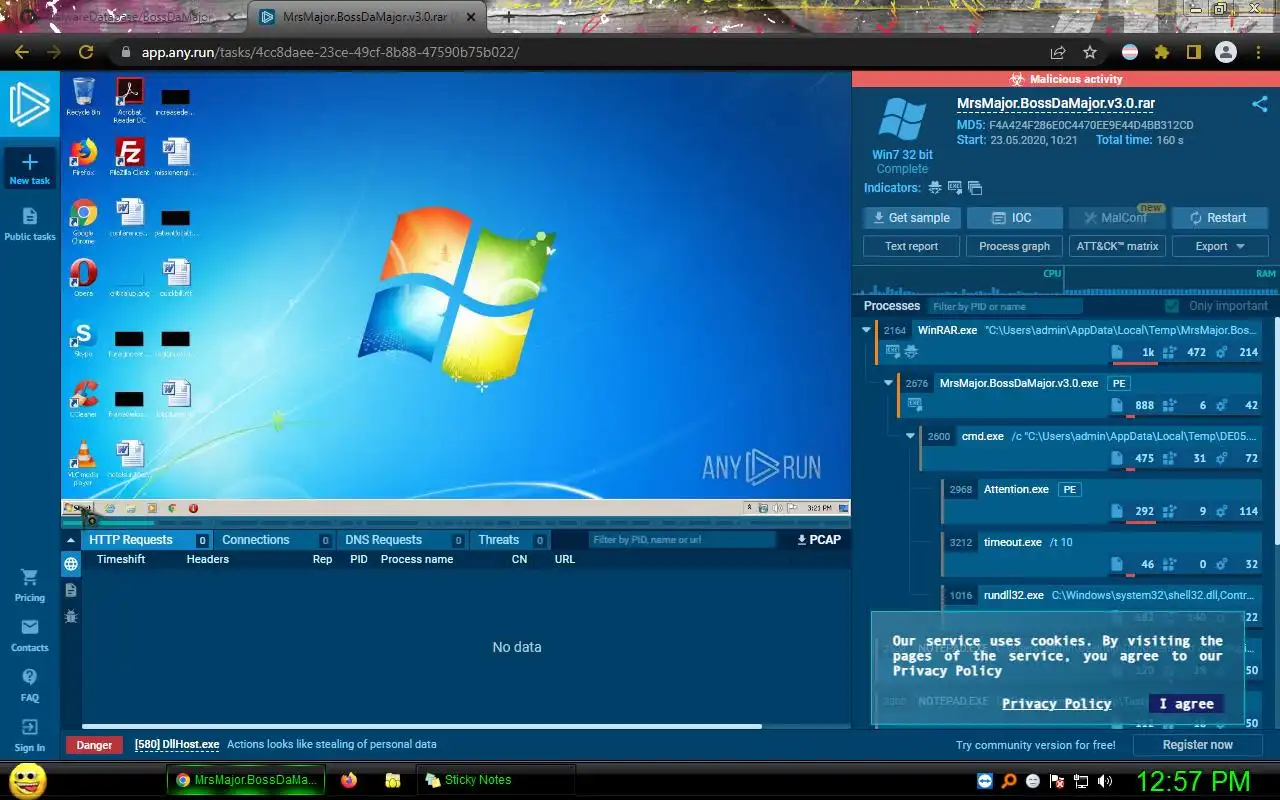The image size is (1280, 800).
Task: Select the Attention.exe process row
Action: [x=1101, y=500]
